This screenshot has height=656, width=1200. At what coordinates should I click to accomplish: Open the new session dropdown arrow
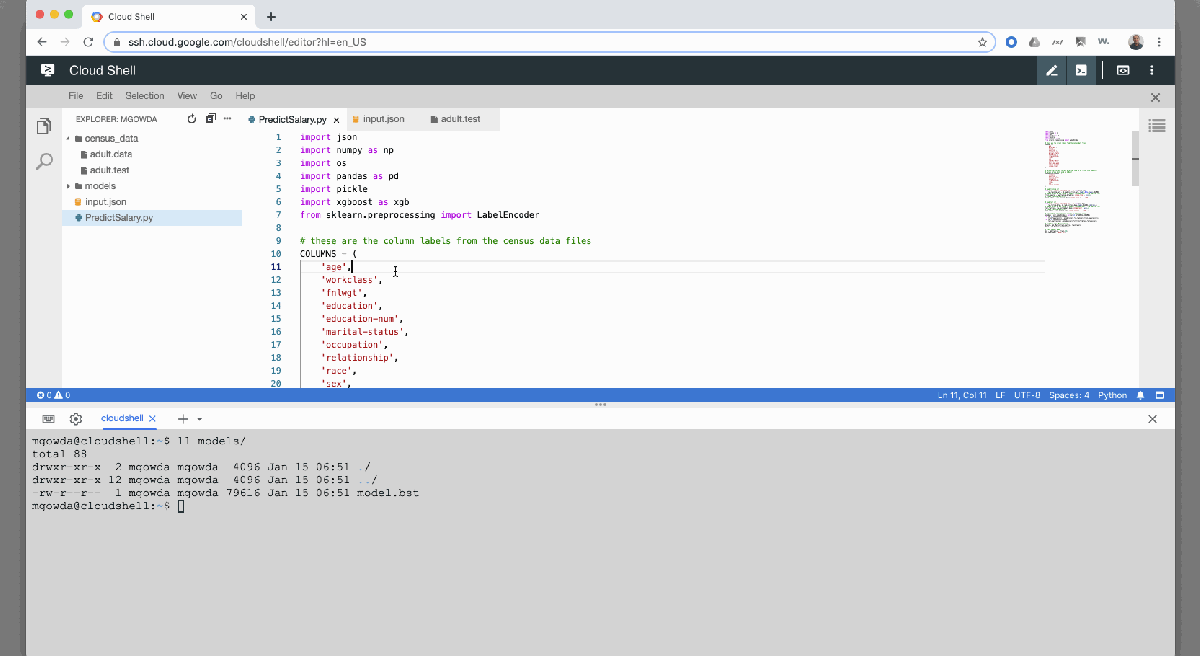click(199, 419)
